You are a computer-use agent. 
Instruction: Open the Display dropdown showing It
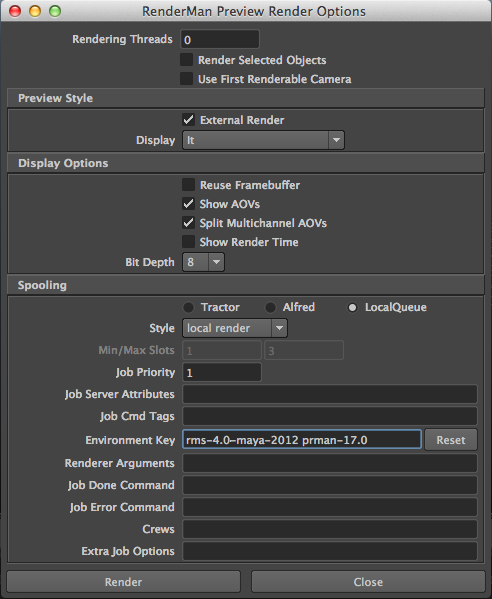coord(263,140)
